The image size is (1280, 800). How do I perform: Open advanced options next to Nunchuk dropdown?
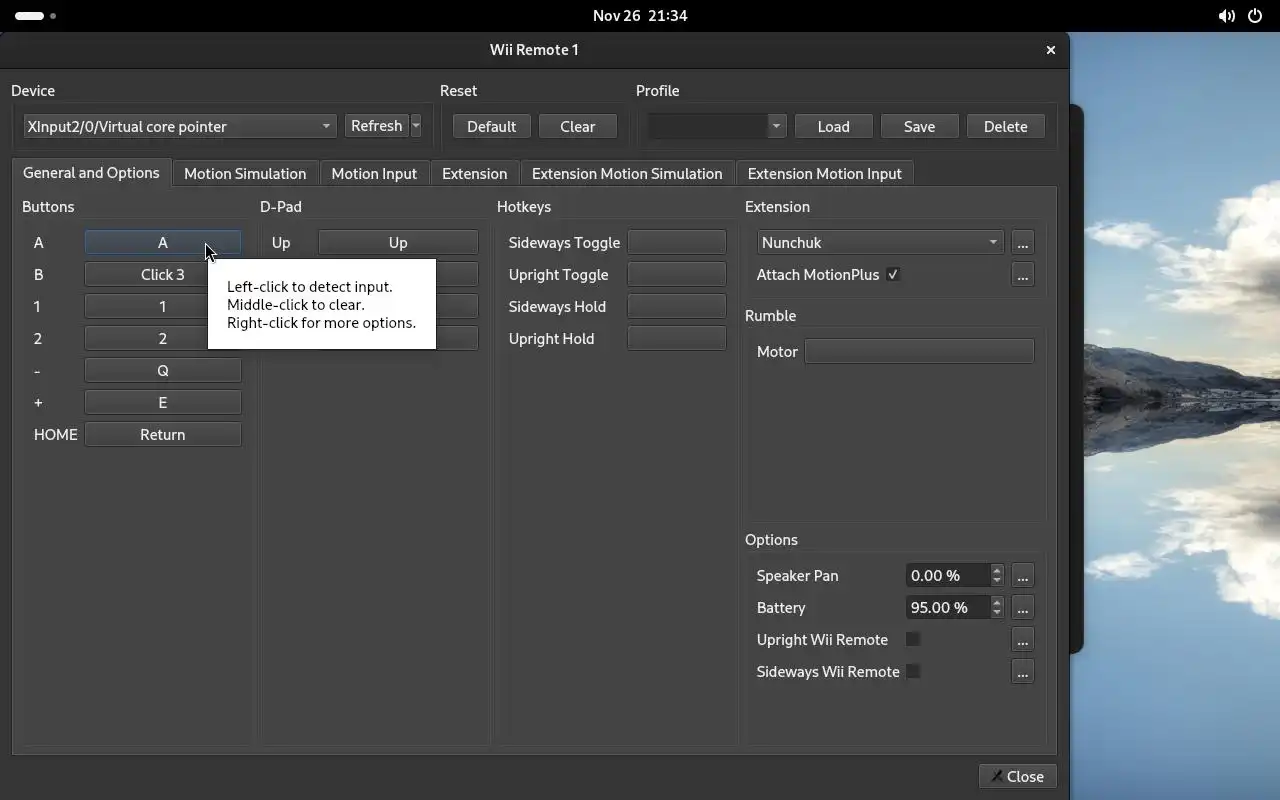pyautogui.click(x=1022, y=243)
